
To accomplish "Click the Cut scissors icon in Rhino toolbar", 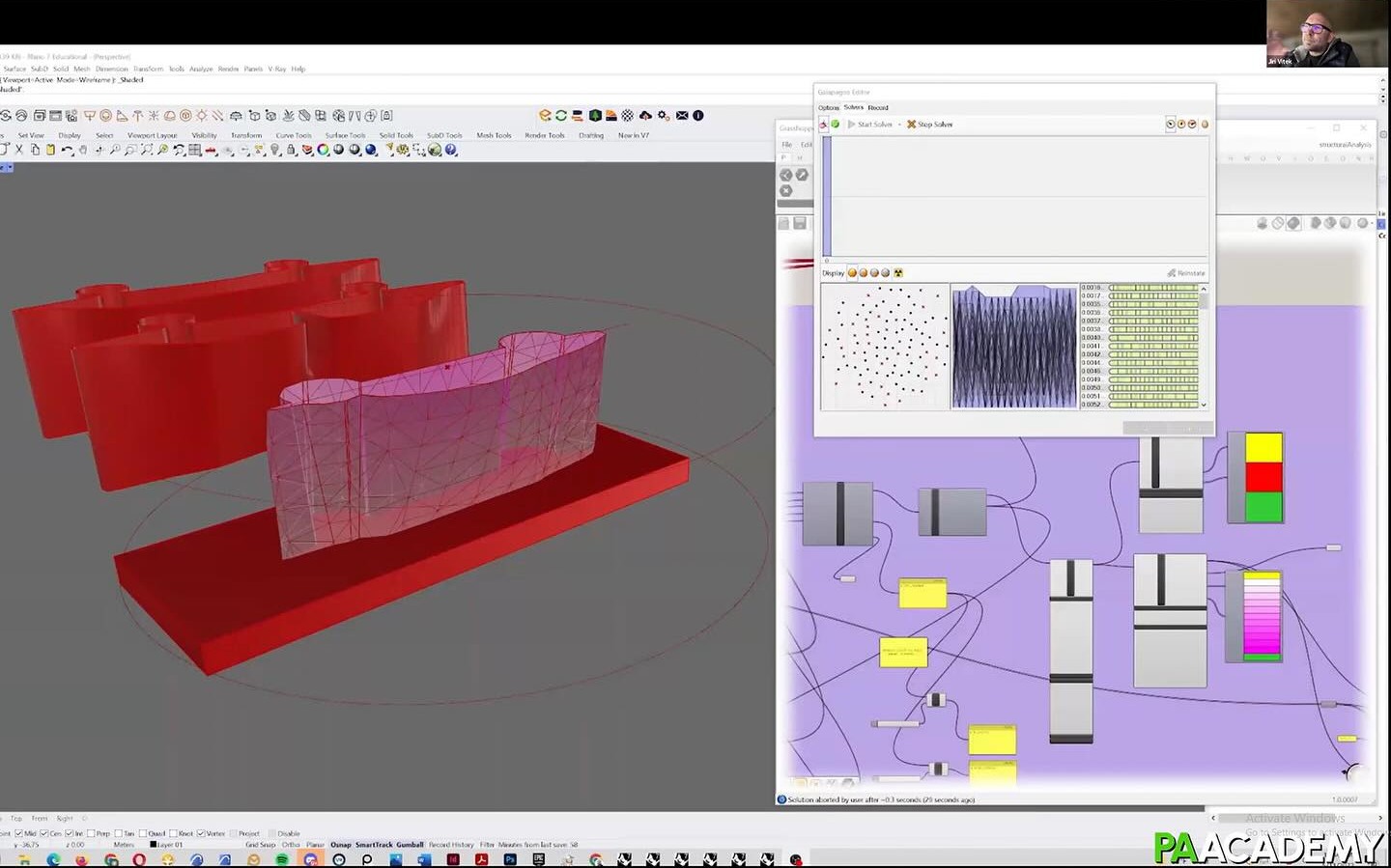I will 19,150.
